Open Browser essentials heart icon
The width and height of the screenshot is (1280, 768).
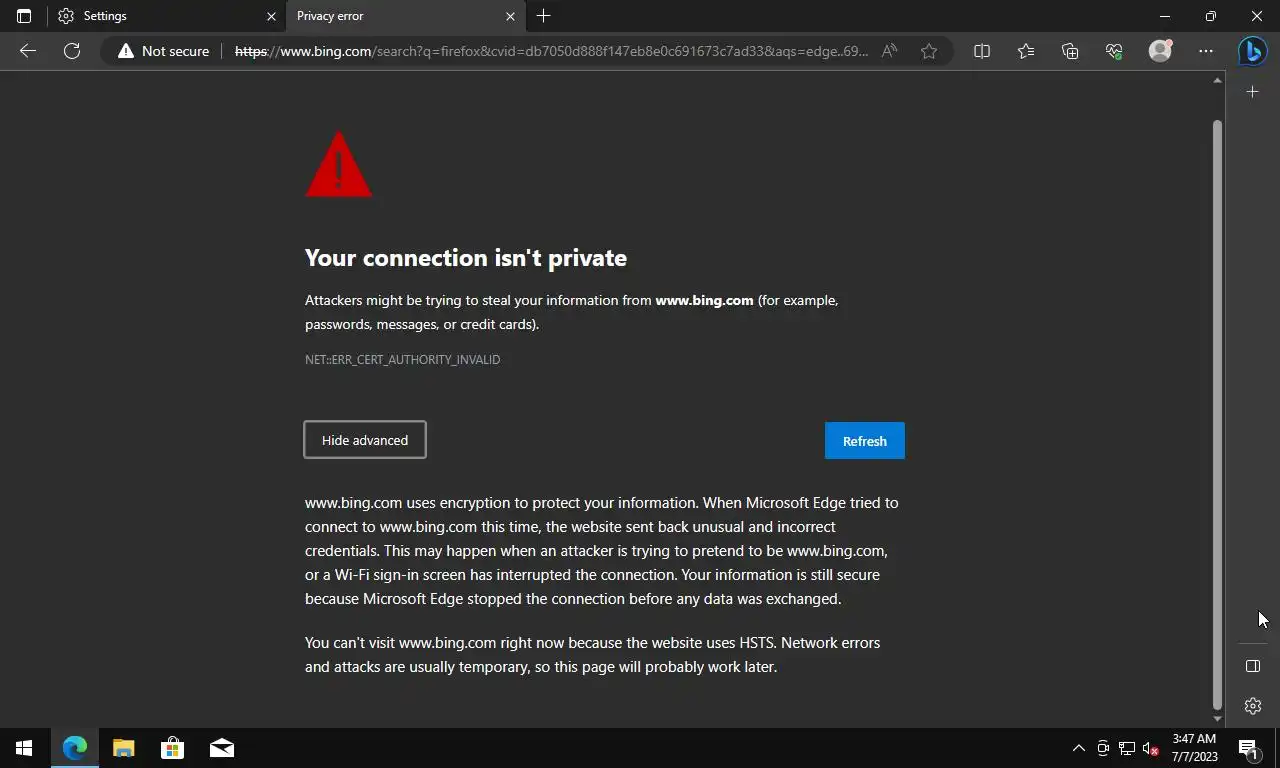click(1114, 51)
